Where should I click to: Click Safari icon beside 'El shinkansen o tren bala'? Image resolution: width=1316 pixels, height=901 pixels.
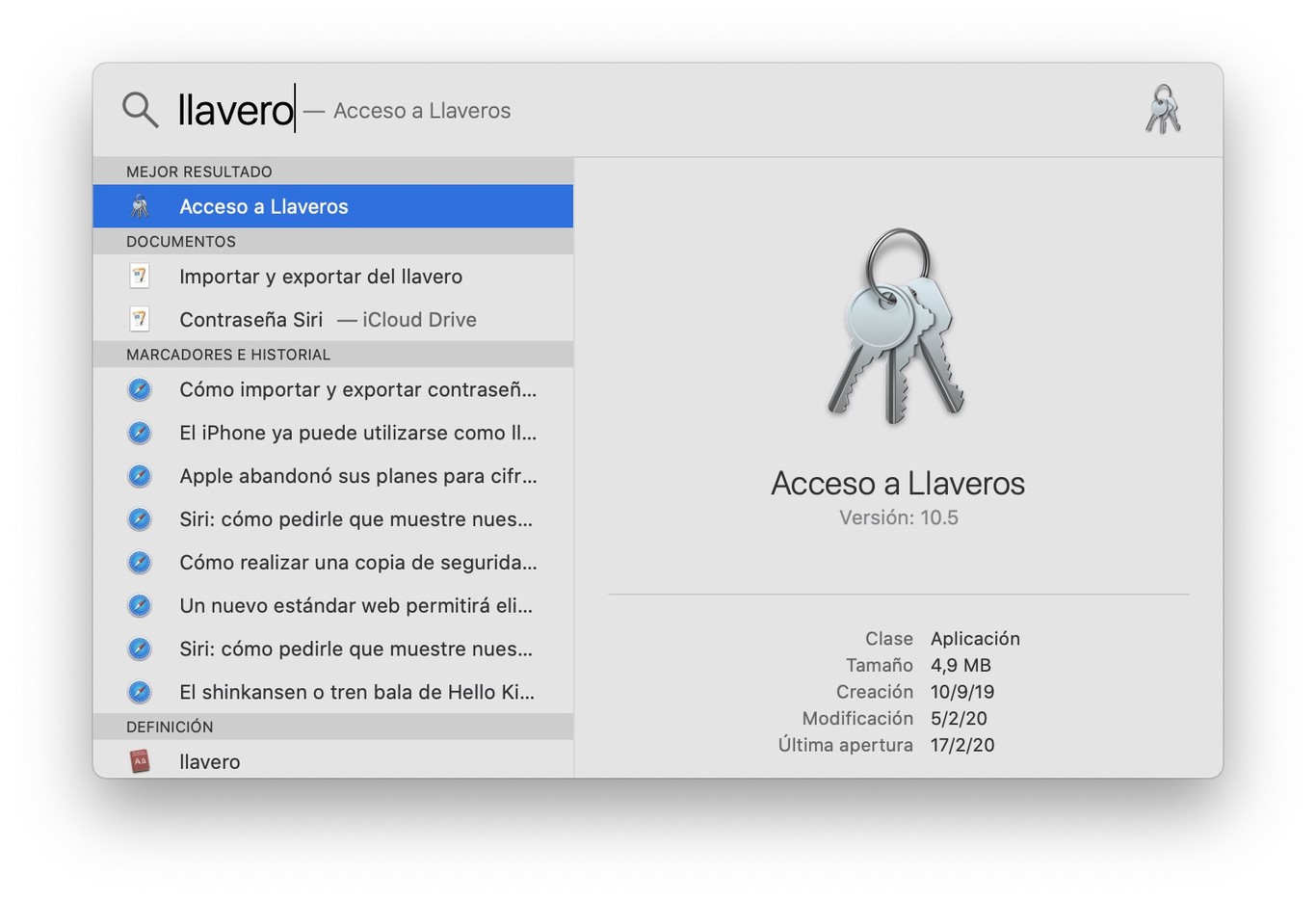(x=140, y=692)
